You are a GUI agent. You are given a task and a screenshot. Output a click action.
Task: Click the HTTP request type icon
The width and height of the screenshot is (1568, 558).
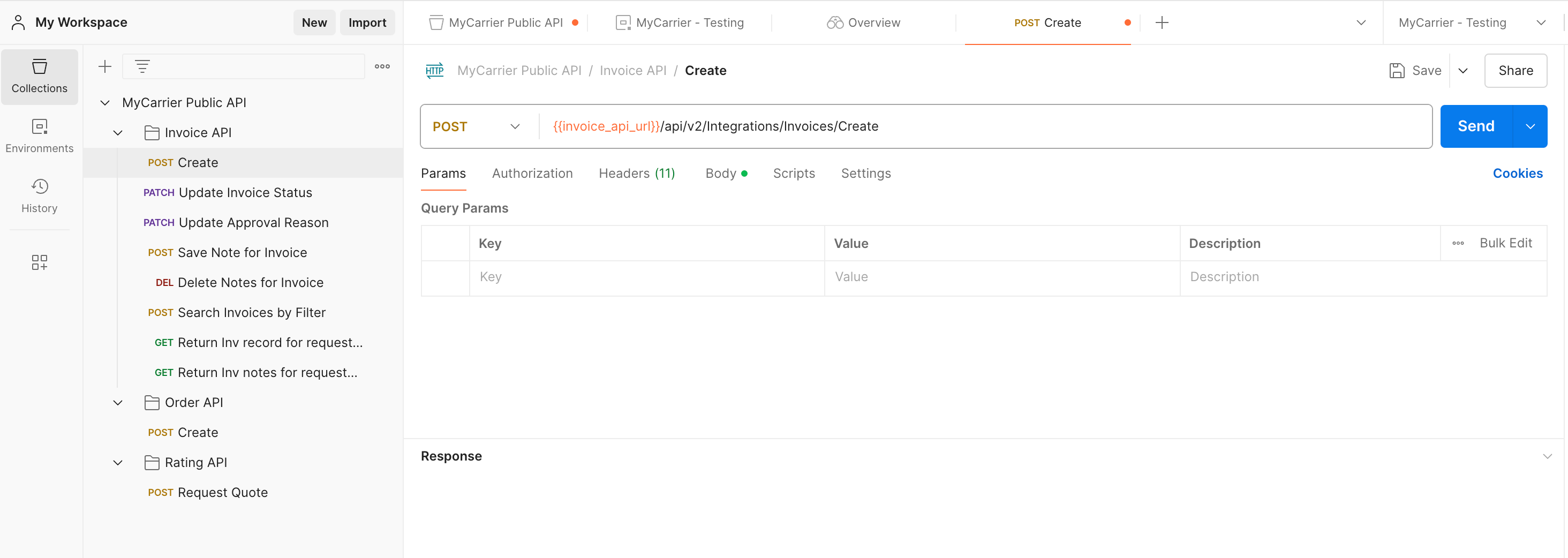[x=435, y=71]
